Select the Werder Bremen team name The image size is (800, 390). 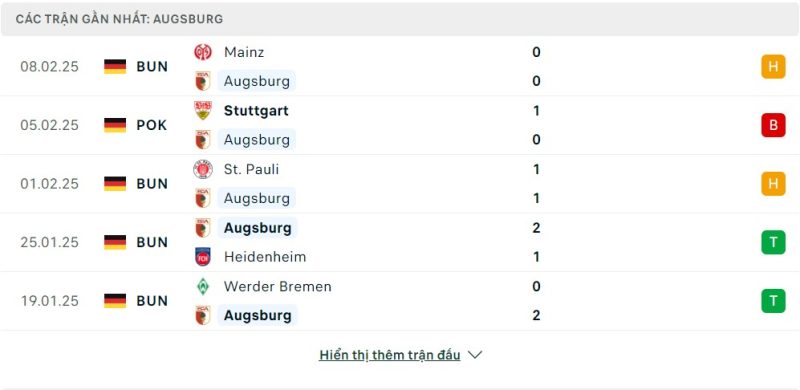tap(278, 286)
